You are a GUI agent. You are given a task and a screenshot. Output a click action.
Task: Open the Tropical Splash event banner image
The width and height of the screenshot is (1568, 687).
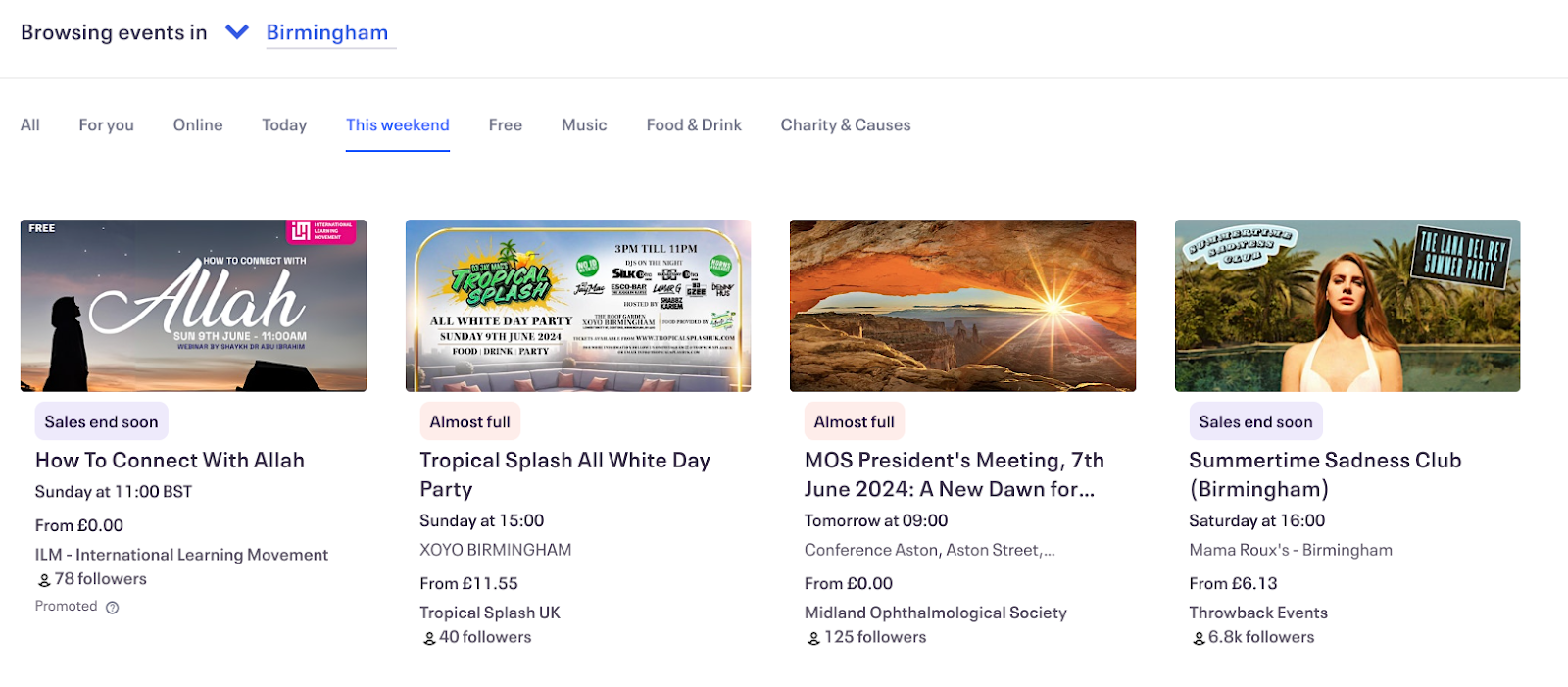tap(578, 306)
